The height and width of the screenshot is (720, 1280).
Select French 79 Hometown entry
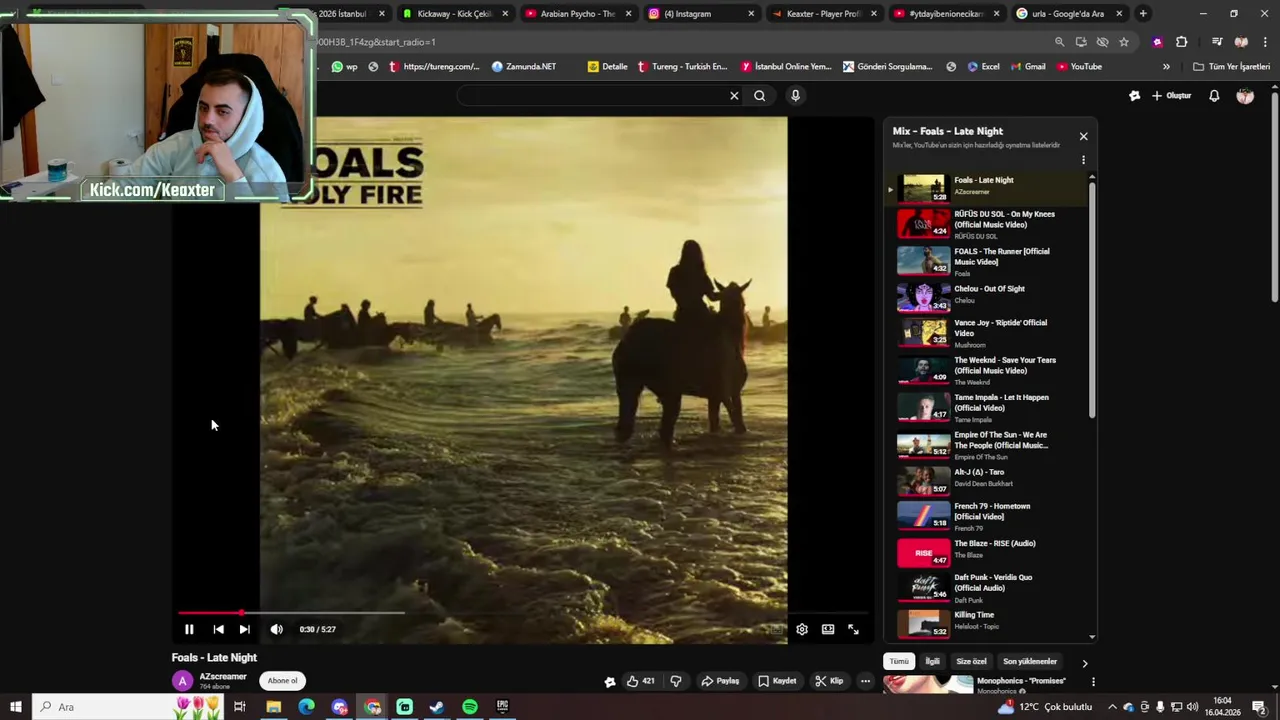986,516
